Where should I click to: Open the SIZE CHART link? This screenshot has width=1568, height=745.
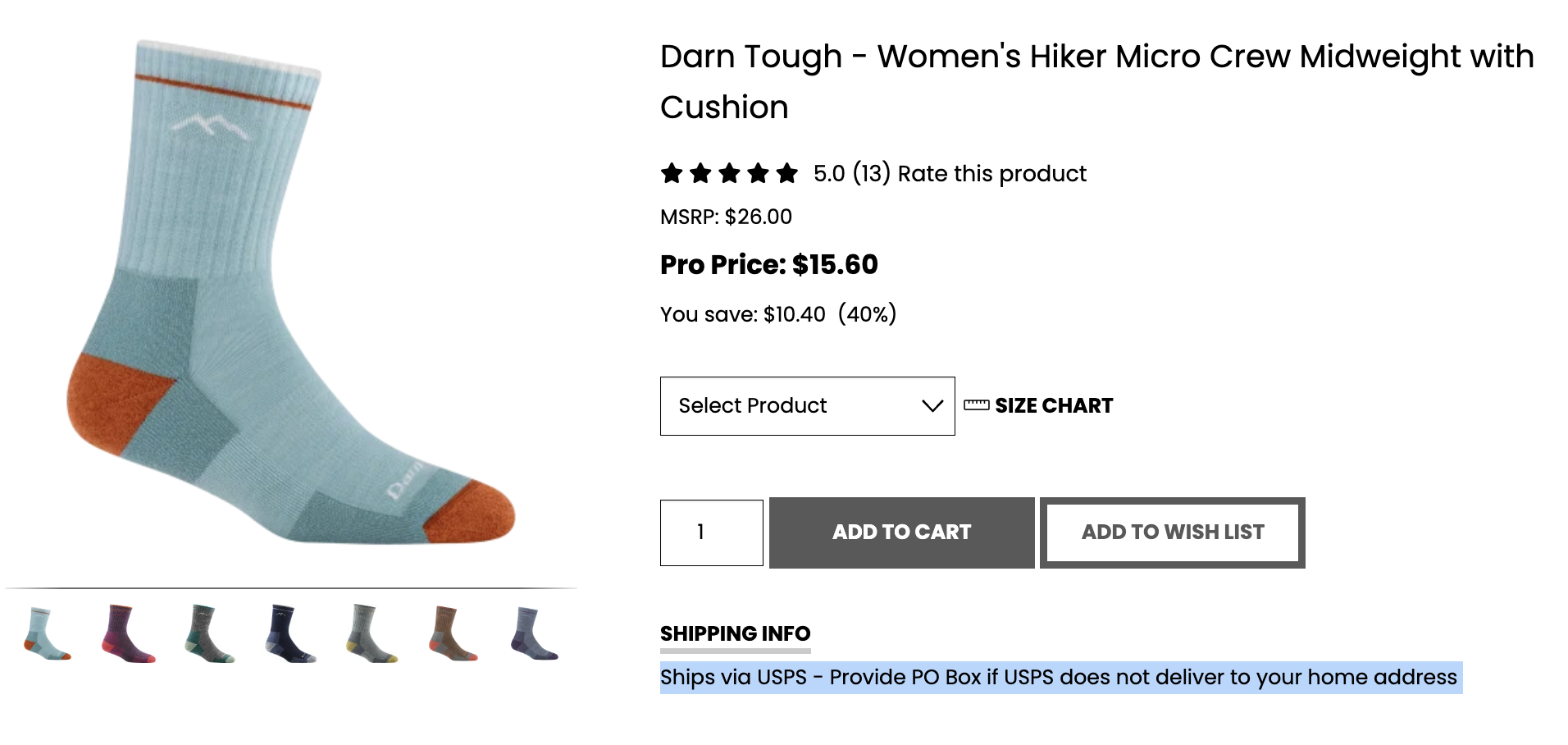[x=1054, y=405]
